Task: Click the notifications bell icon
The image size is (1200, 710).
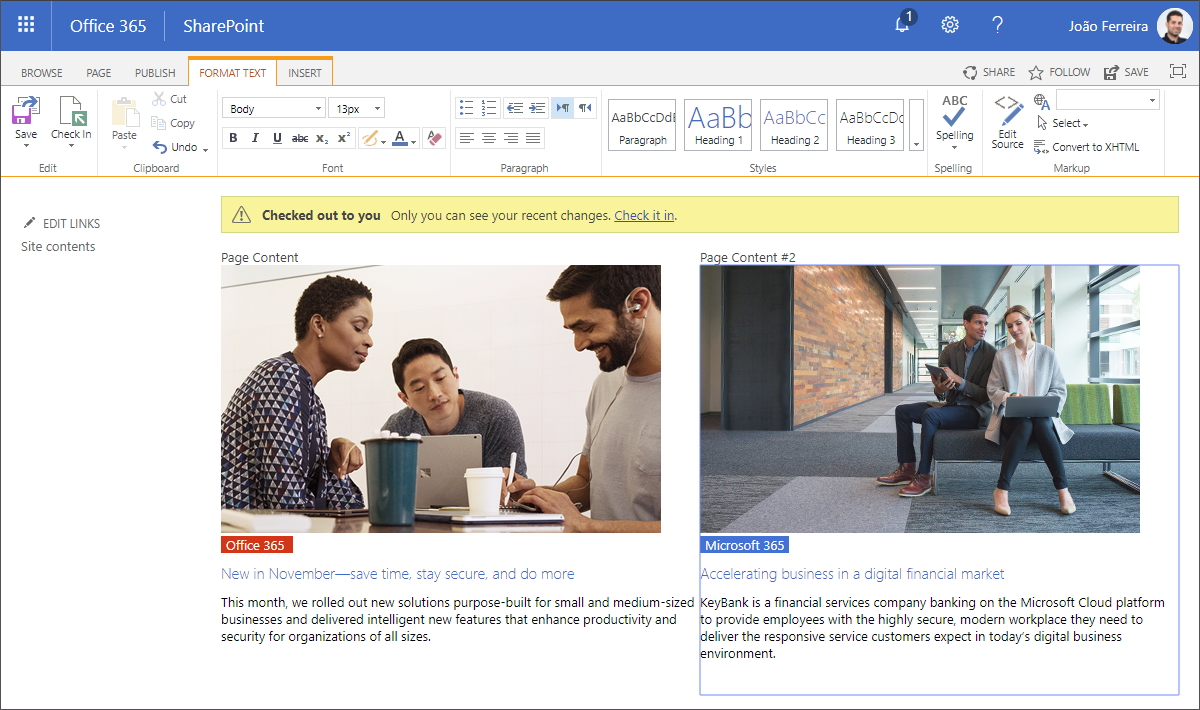Action: tap(902, 26)
